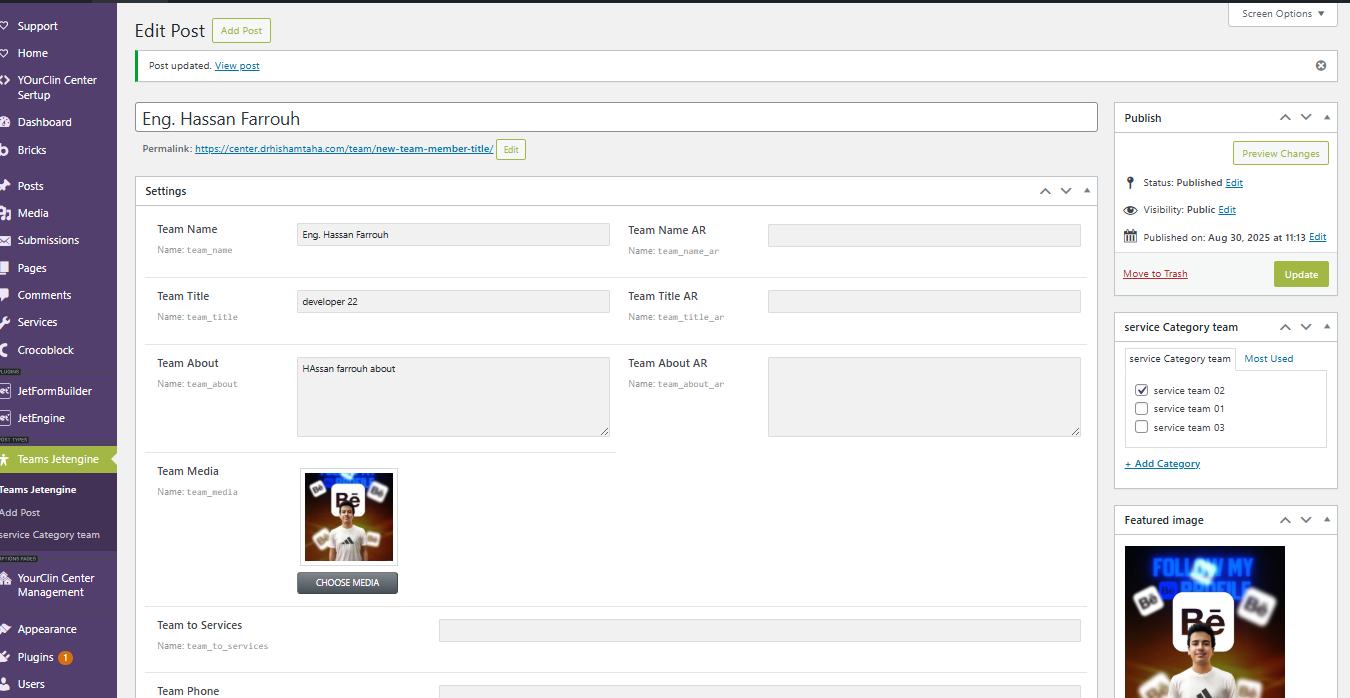
Task: Open Add Post in Teams submenu
Action: [20, 512]
